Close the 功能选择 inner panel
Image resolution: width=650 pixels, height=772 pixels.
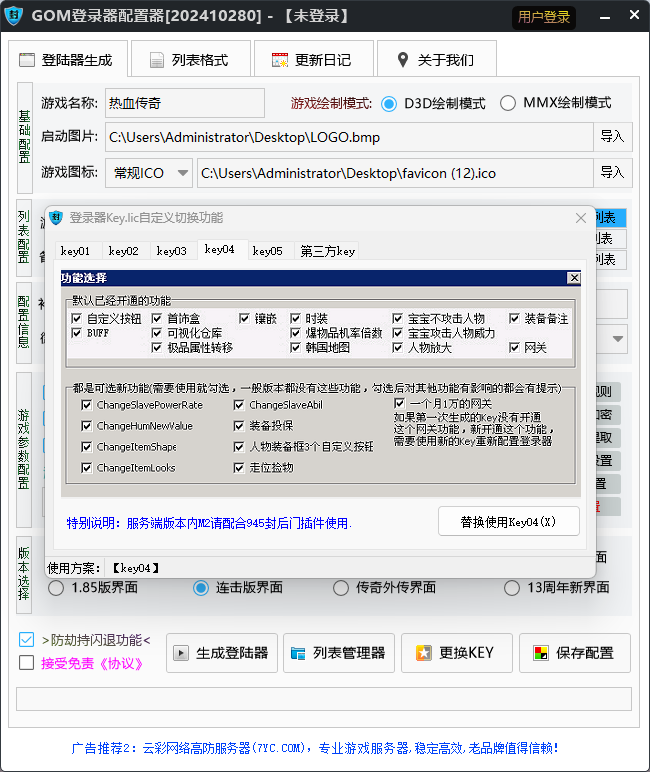(573, 277)
